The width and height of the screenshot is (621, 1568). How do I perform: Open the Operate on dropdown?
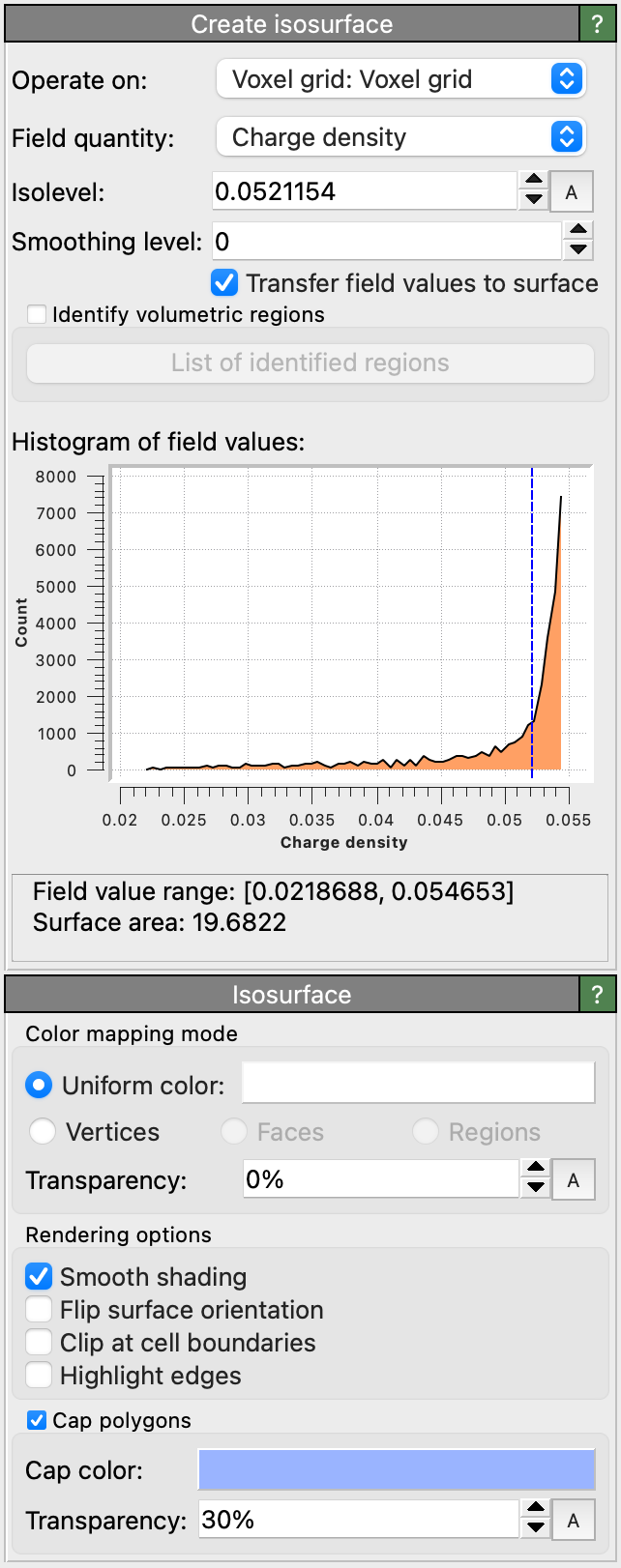click(400, 79)
